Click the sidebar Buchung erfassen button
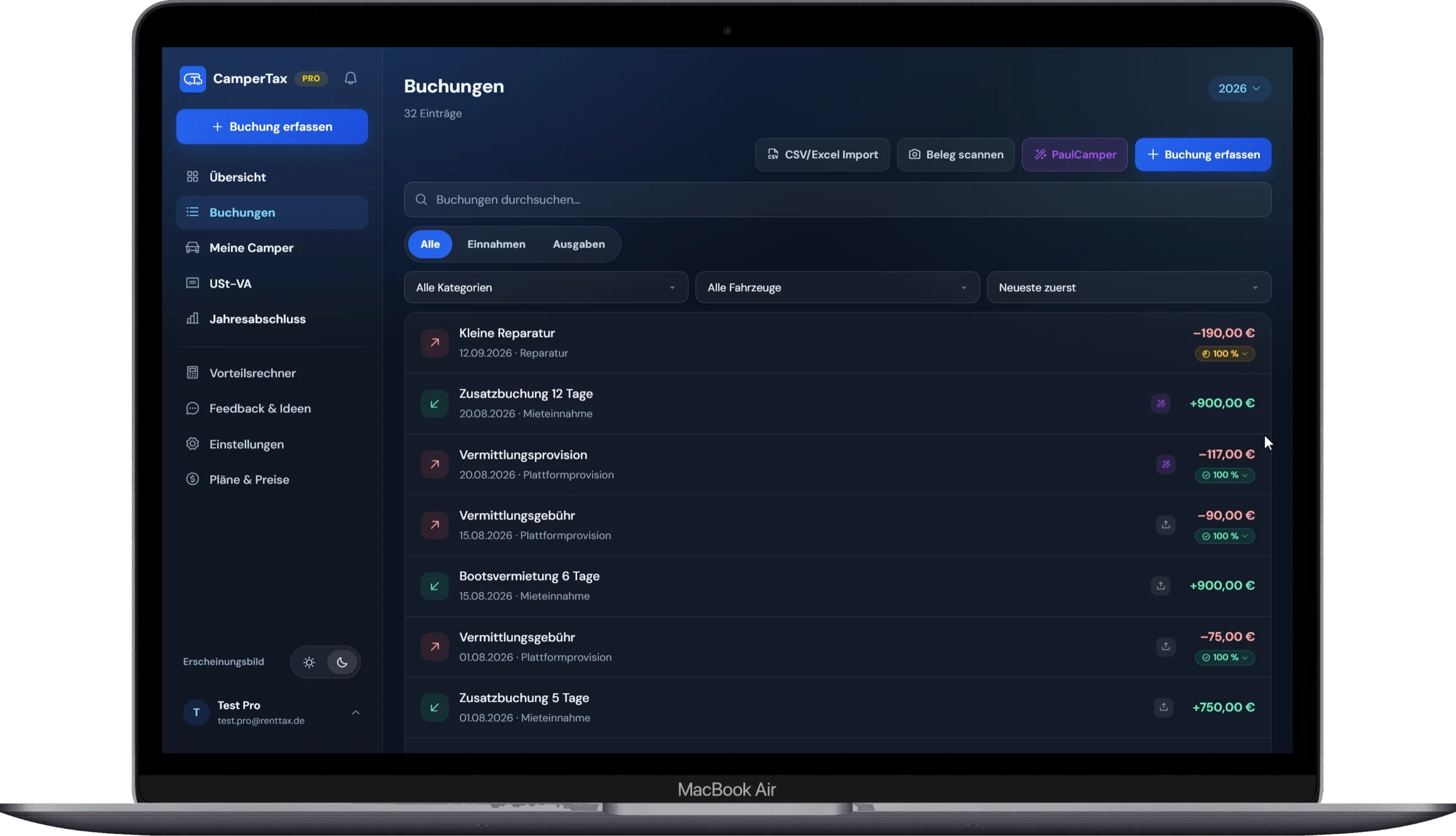This screenshot has height=836, width=1456. point(272,127)
